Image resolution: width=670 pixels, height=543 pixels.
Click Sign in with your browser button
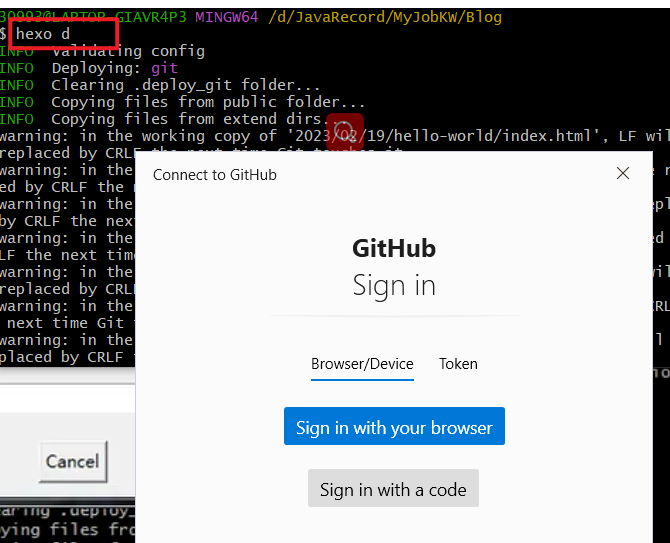pos(394,426)
